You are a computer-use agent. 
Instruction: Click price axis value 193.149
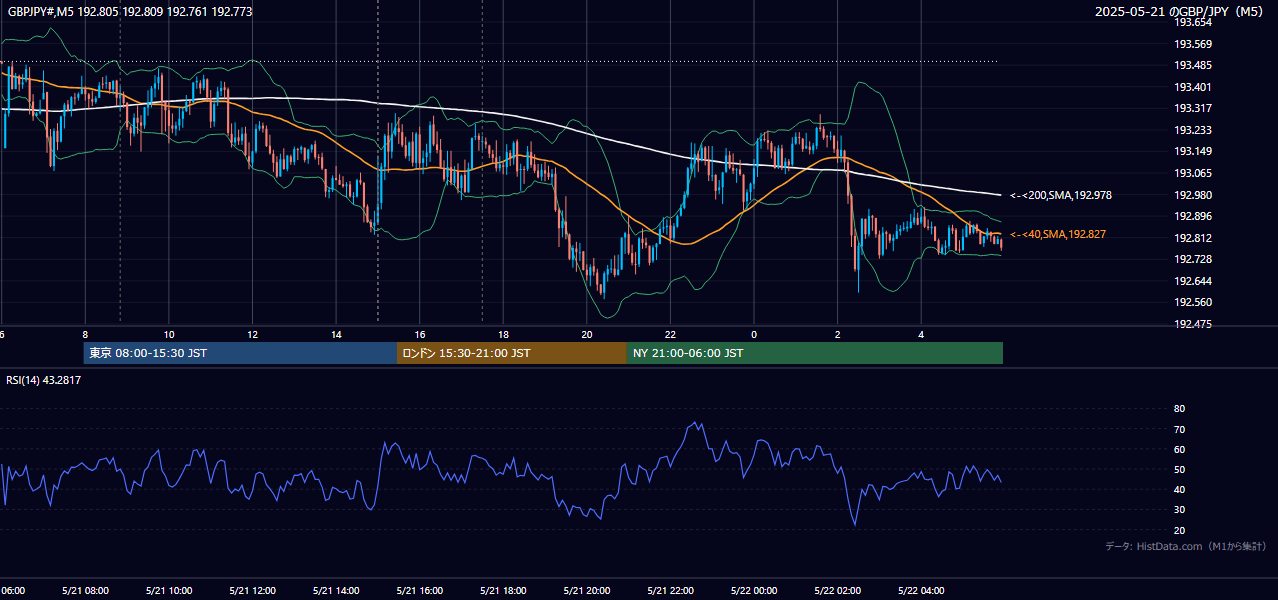pos(1192,151)
